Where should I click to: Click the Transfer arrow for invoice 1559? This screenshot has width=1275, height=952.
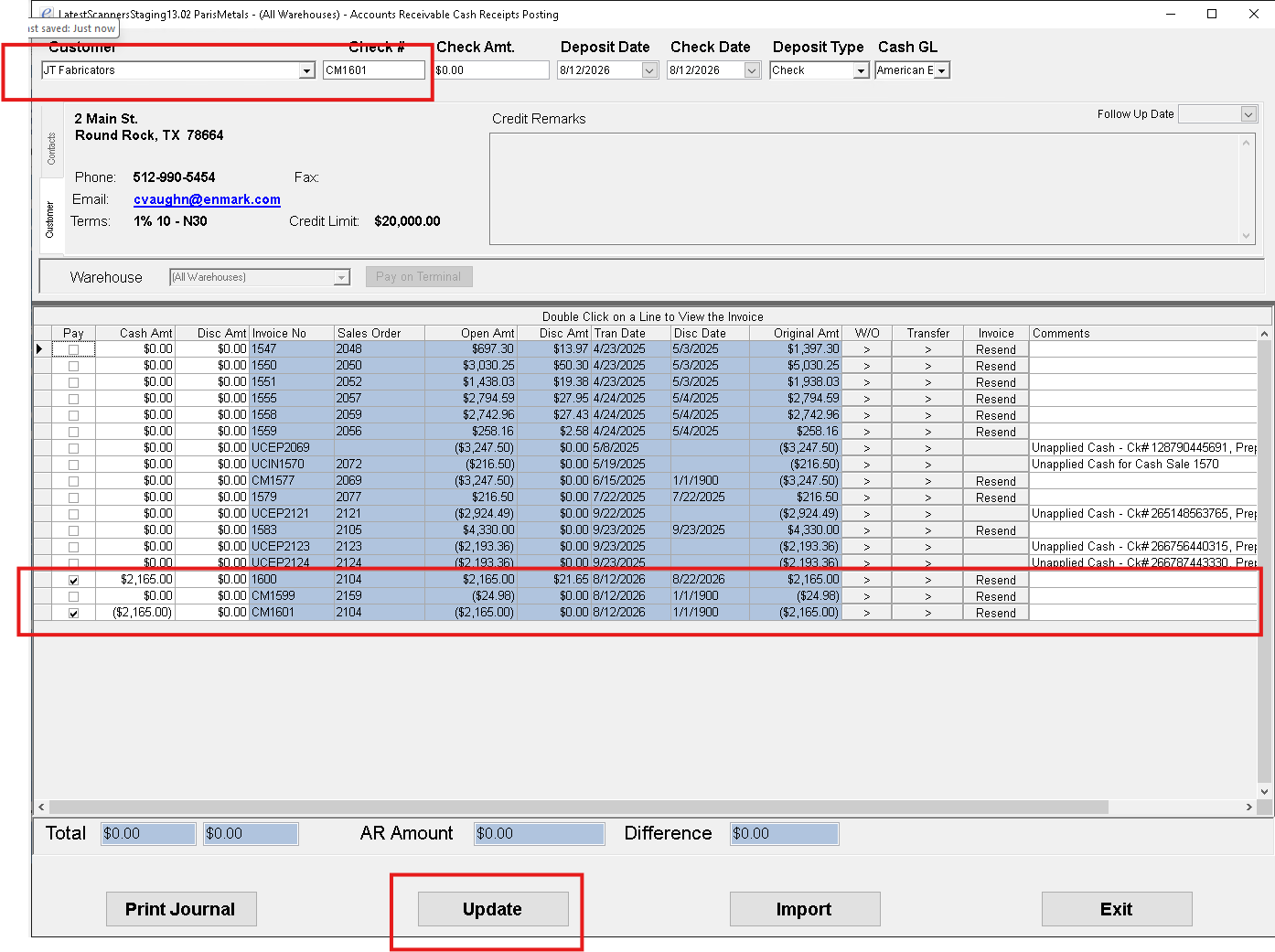(927, 432)
